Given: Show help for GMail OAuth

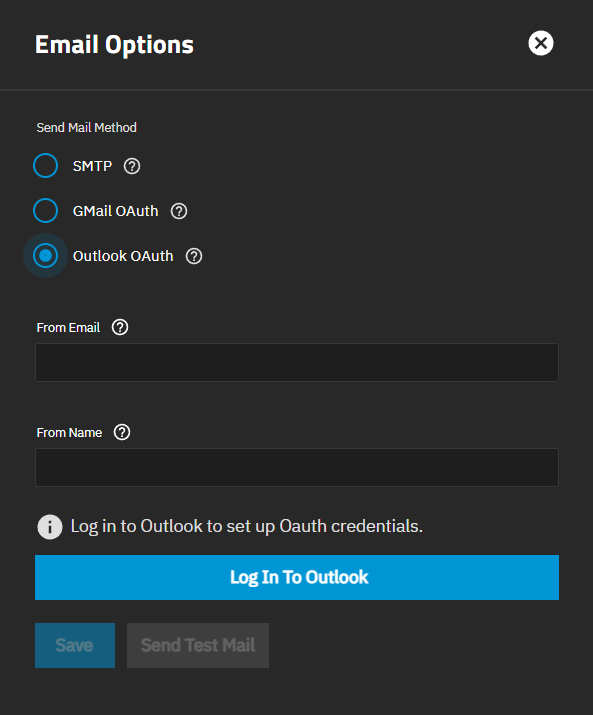Looking at the screenshot, I should [179, 211].
